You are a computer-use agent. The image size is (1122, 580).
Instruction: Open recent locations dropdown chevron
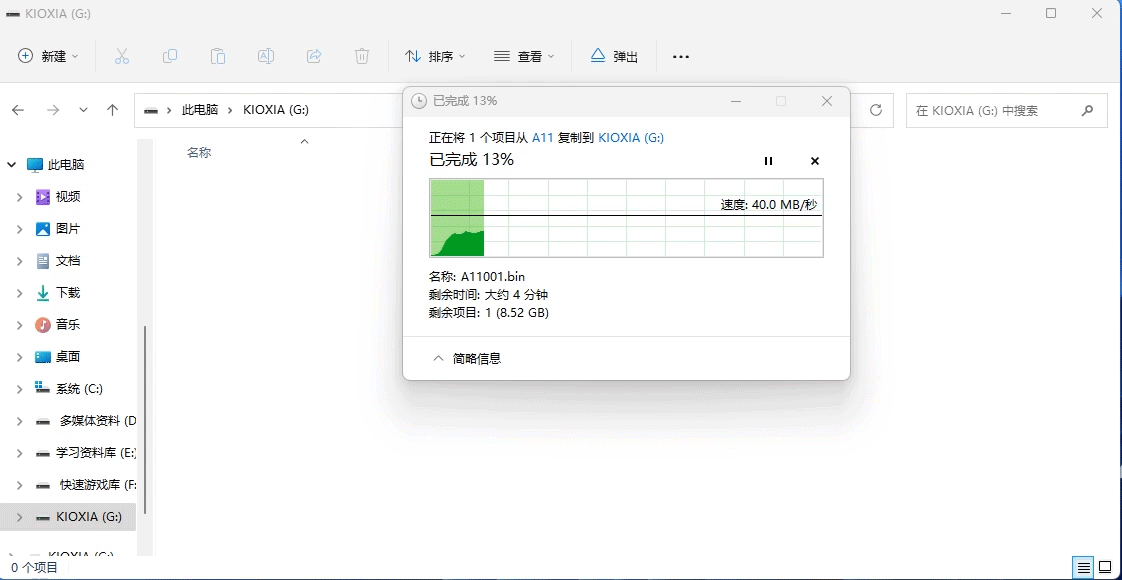point(83,110)
